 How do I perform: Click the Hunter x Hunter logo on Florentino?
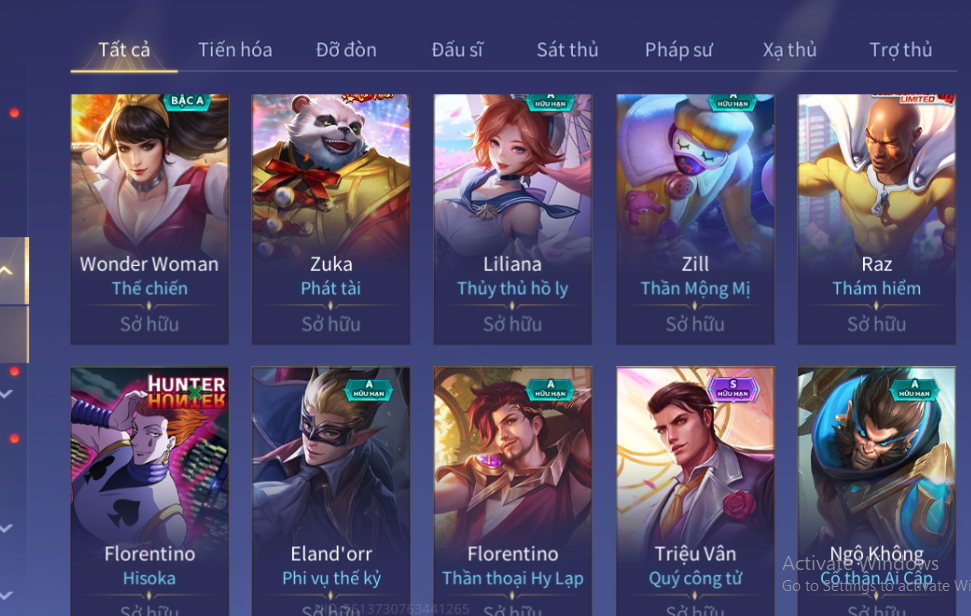[186, 392]
